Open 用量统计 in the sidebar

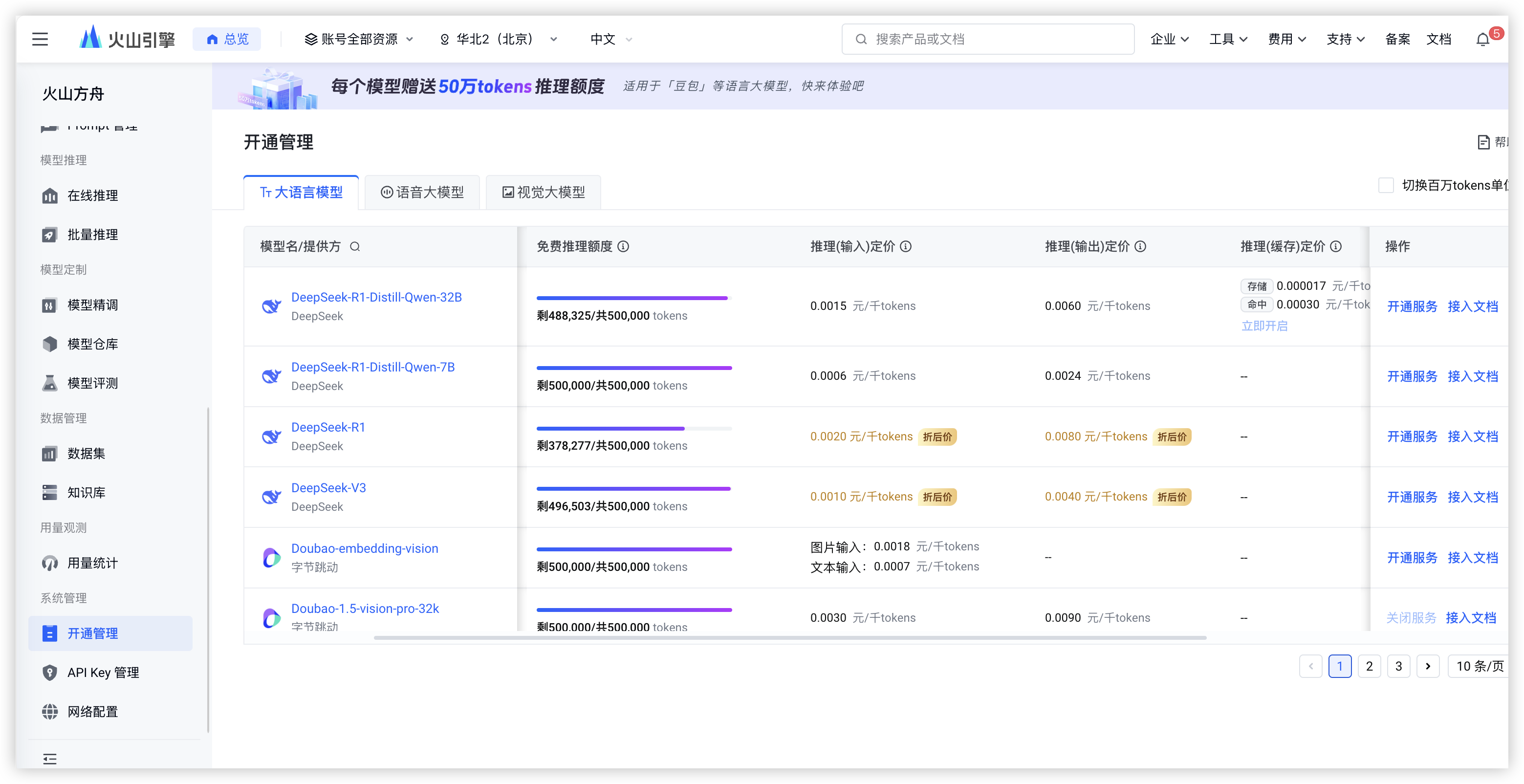92,563
